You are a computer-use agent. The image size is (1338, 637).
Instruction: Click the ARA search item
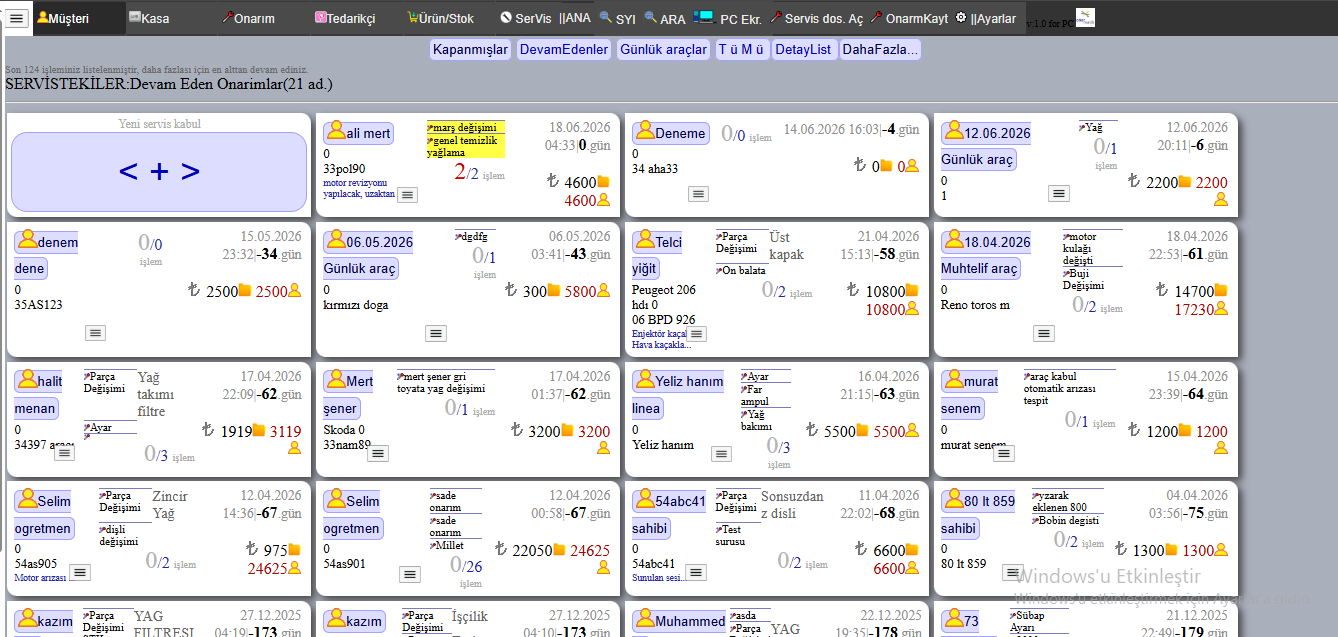(x=665, y=18)
